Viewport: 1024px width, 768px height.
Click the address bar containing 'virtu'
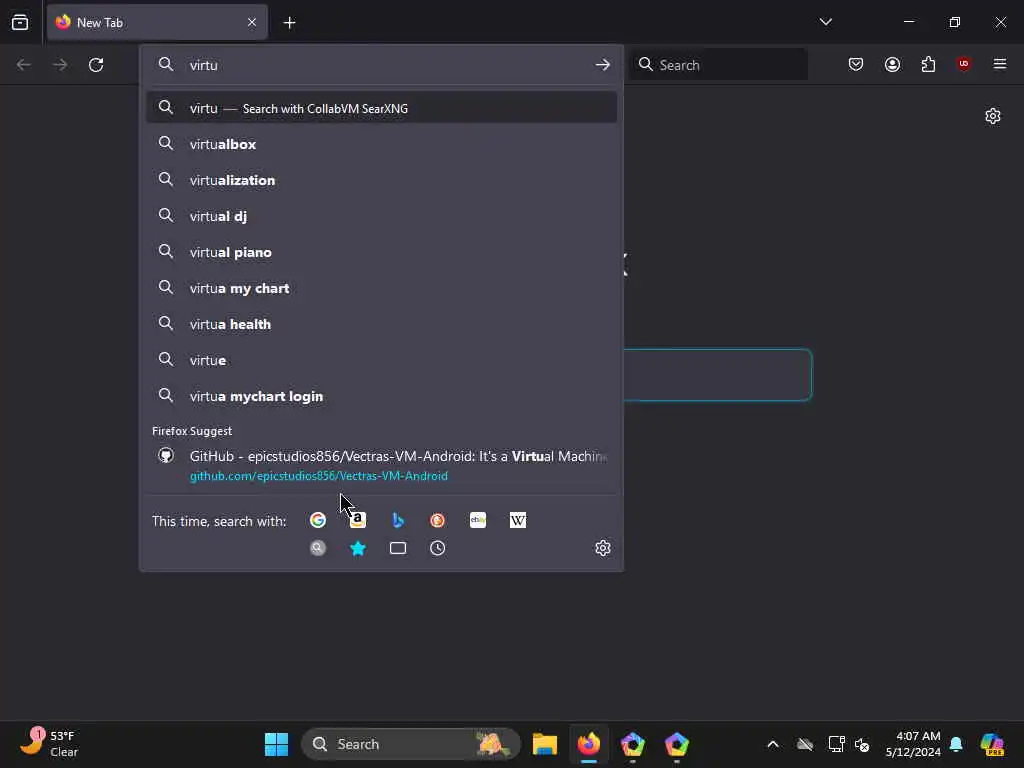381,65
